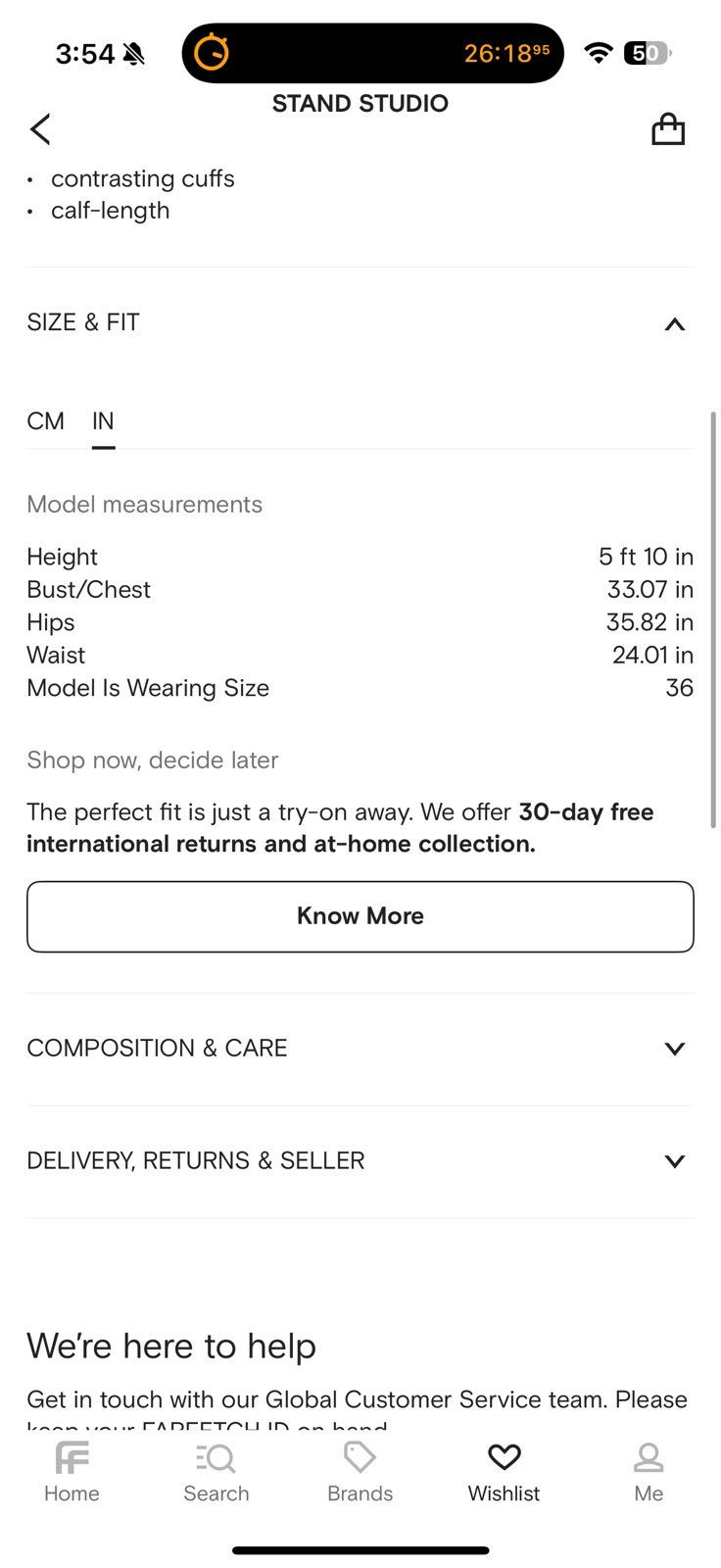Open the Search icon in bottom bar
Viewport: 721px width, 1568px height.
[216, 1457]
